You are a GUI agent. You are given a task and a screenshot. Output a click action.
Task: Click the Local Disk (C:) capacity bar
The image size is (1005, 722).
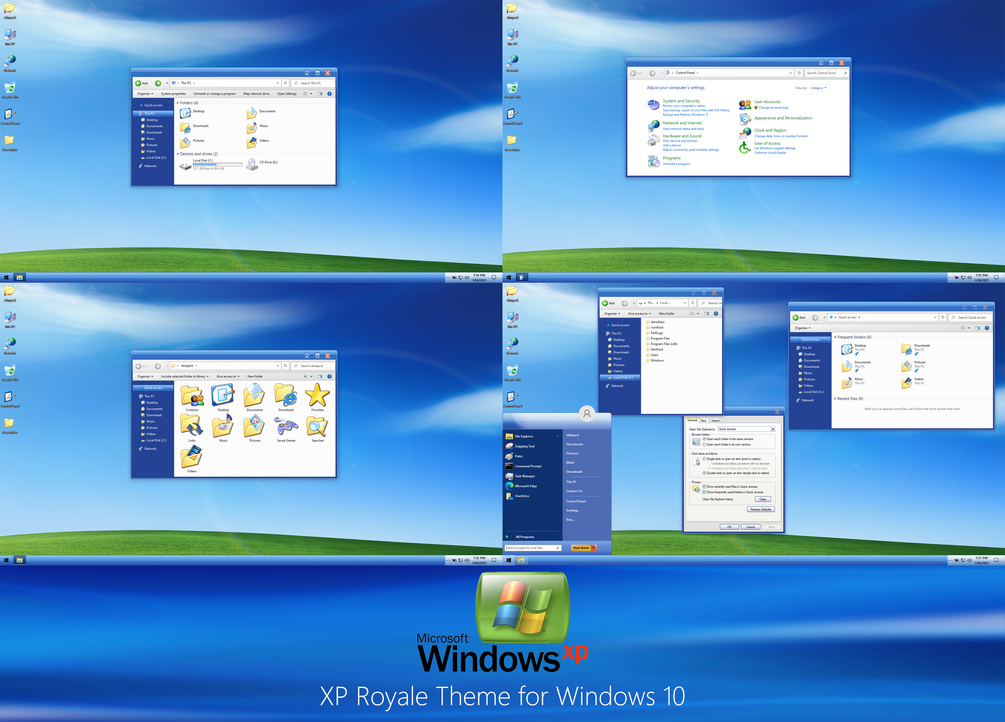point(217,165)
